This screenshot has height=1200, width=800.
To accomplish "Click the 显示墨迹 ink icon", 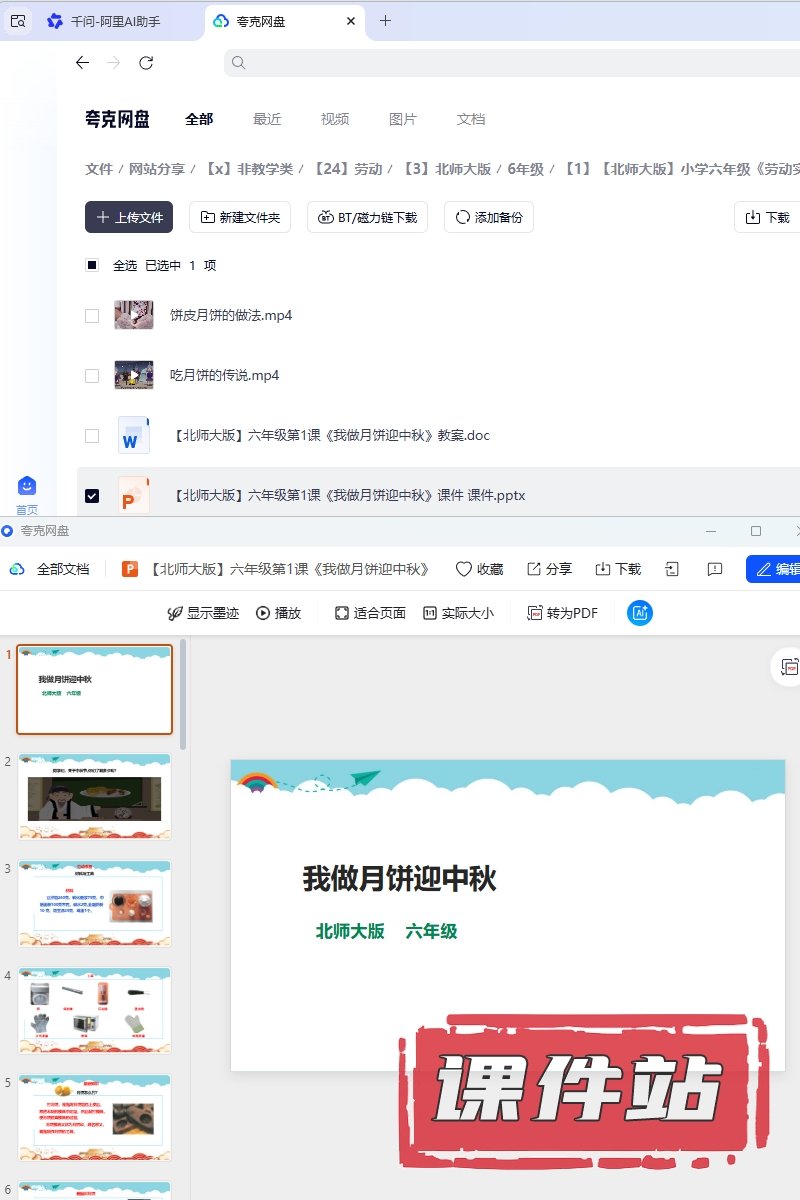I will 175,613.
